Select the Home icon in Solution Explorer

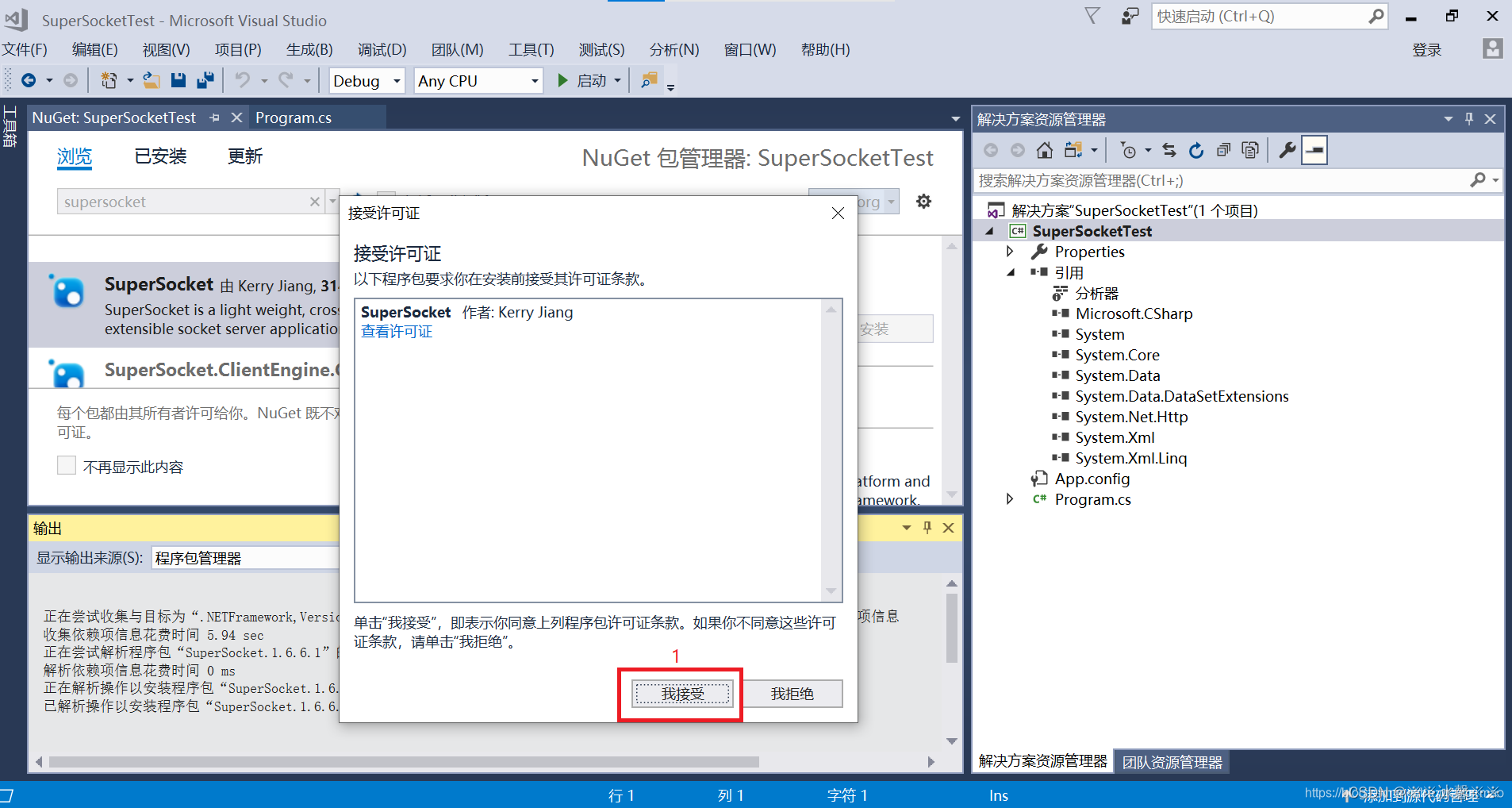tap(1045, 150)
